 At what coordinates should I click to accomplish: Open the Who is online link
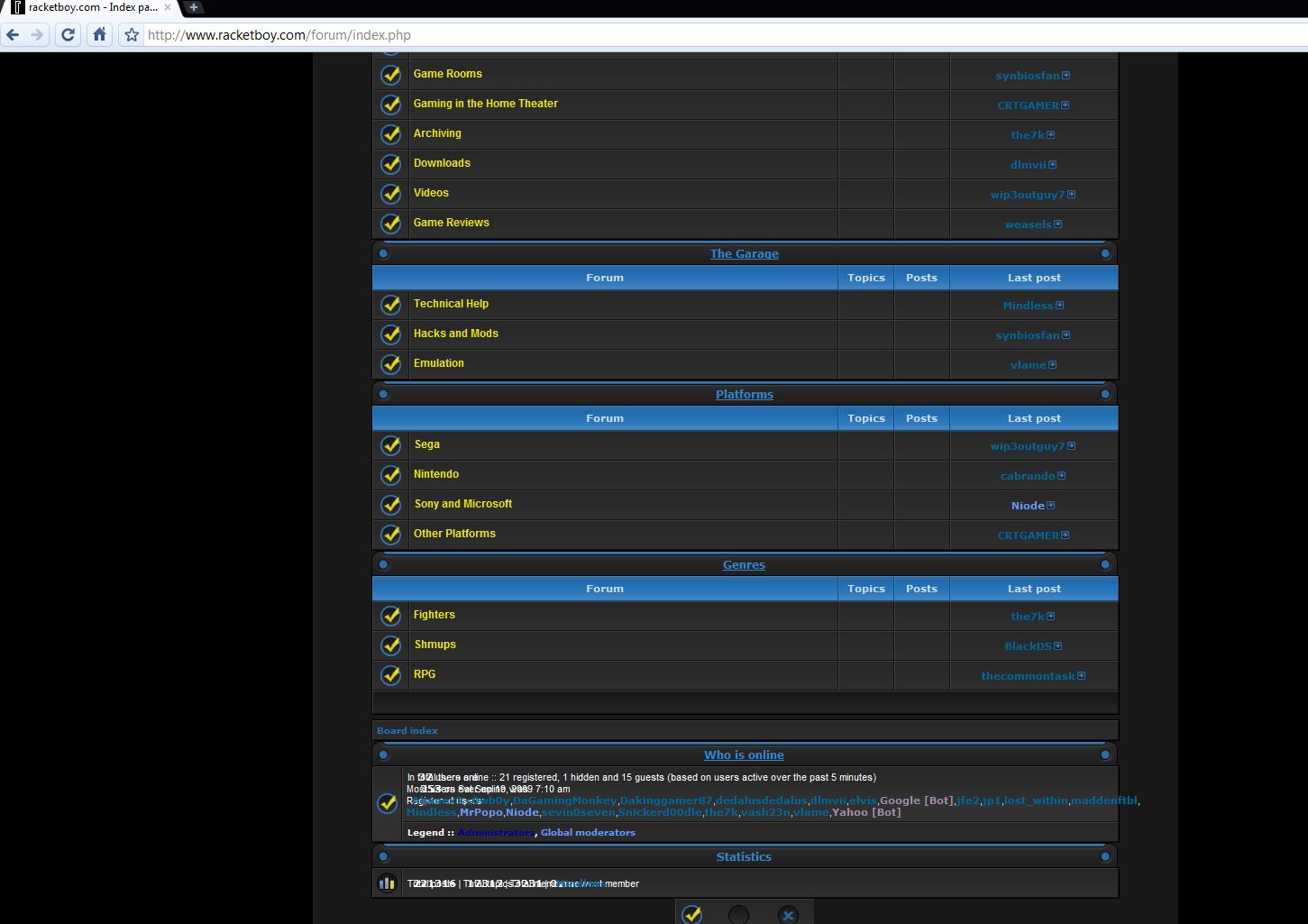(744, 755)
